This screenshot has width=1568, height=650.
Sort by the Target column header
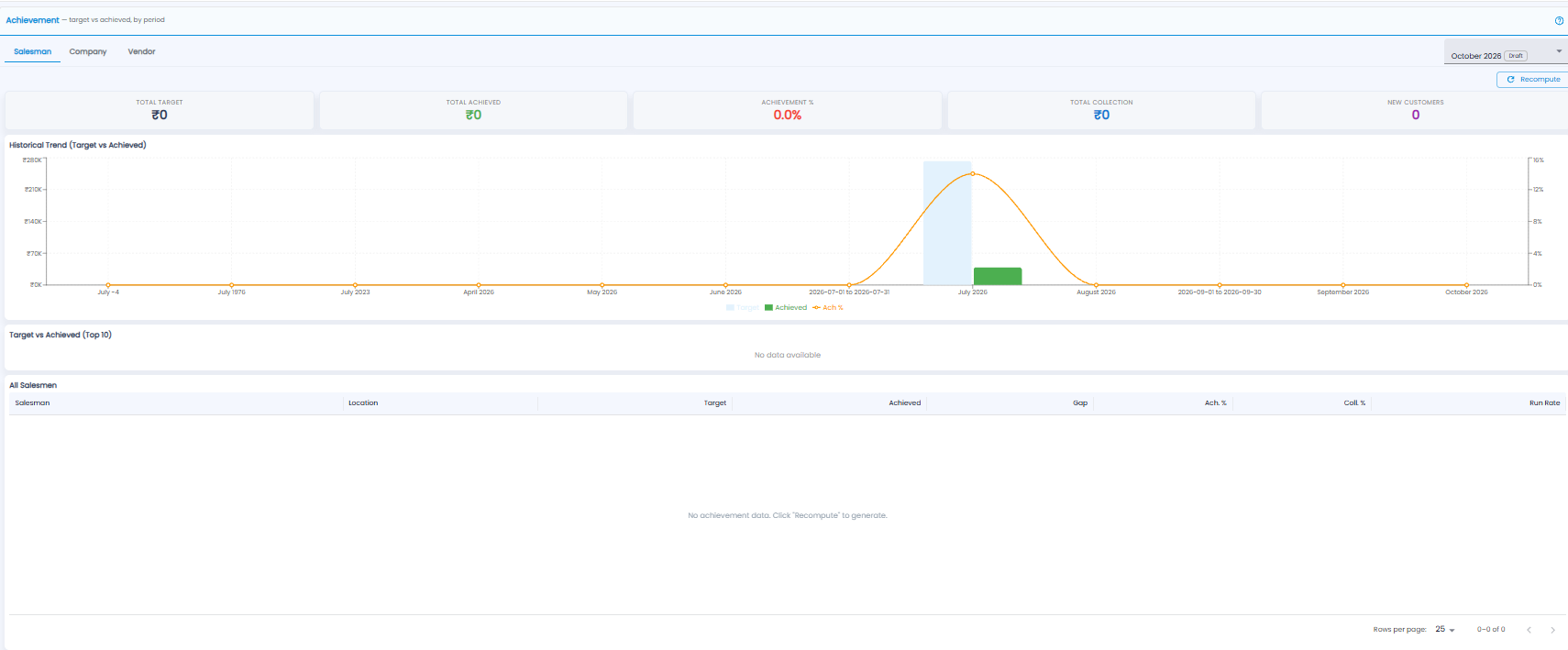pyautogui.click(x=715, y=403)
